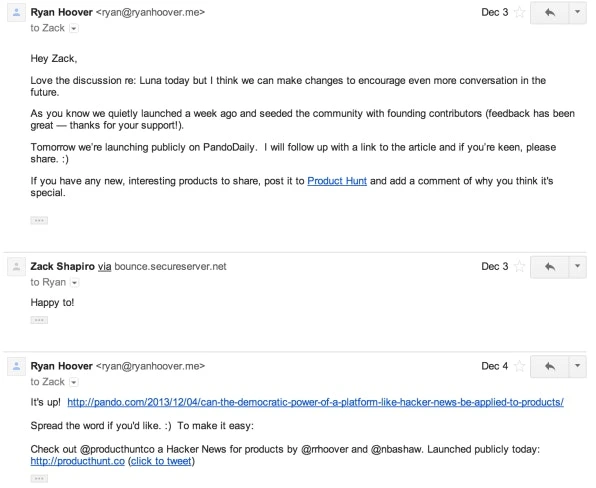Viewport: 596px width, 488px height.
Task: Reply to Zack Shapiro's message
Action: (549, 267)
